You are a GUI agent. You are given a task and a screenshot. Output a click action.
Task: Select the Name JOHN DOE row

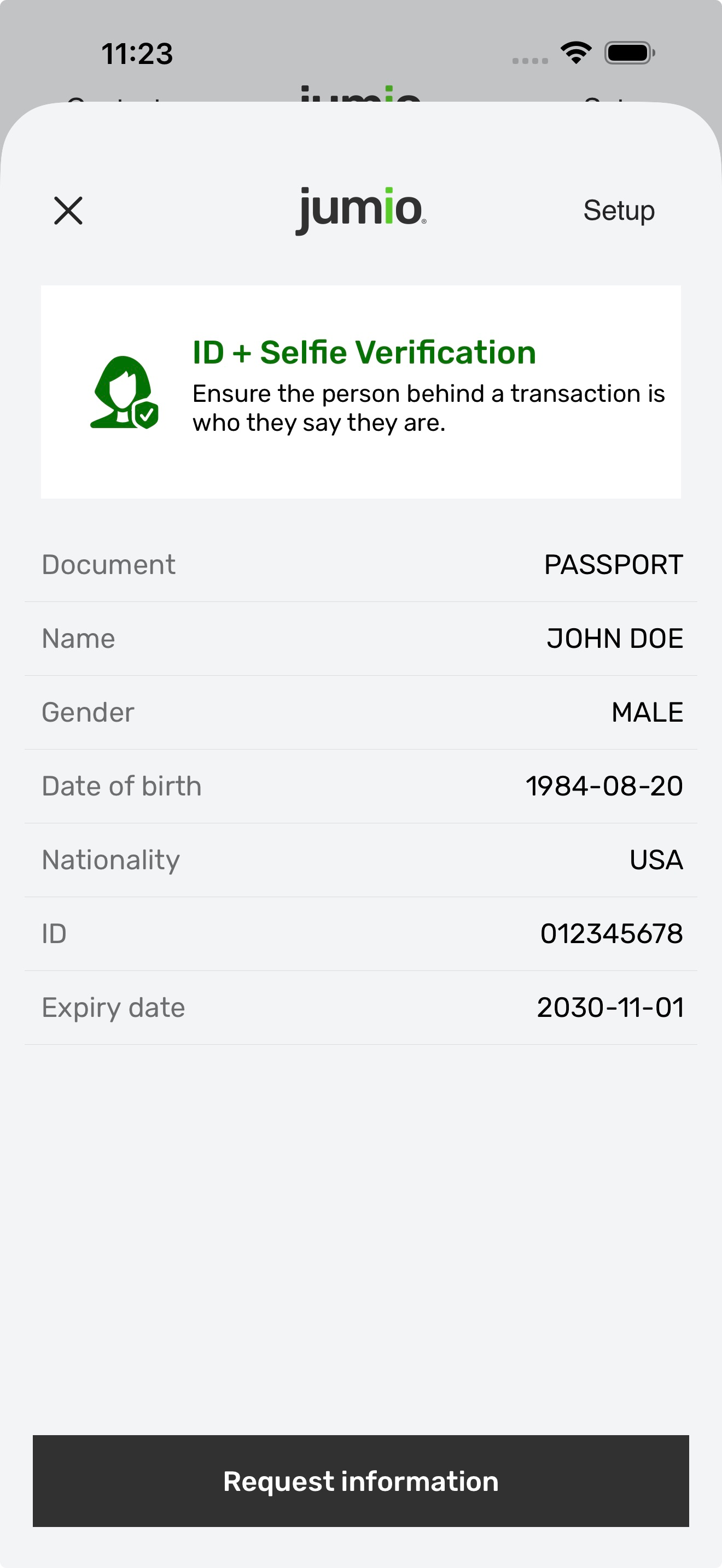[361, 639]
